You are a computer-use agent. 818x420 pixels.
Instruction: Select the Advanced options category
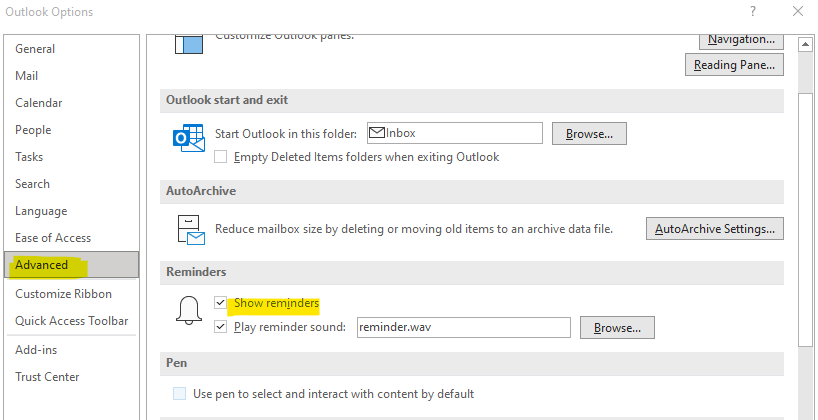pyautogui.click(x=71, y=265)
